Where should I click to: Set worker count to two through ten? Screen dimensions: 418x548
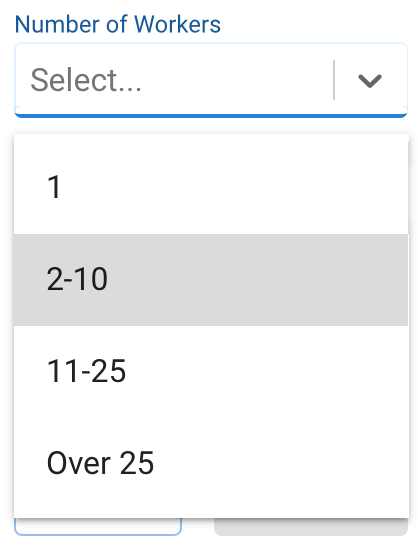pos(211,280)
